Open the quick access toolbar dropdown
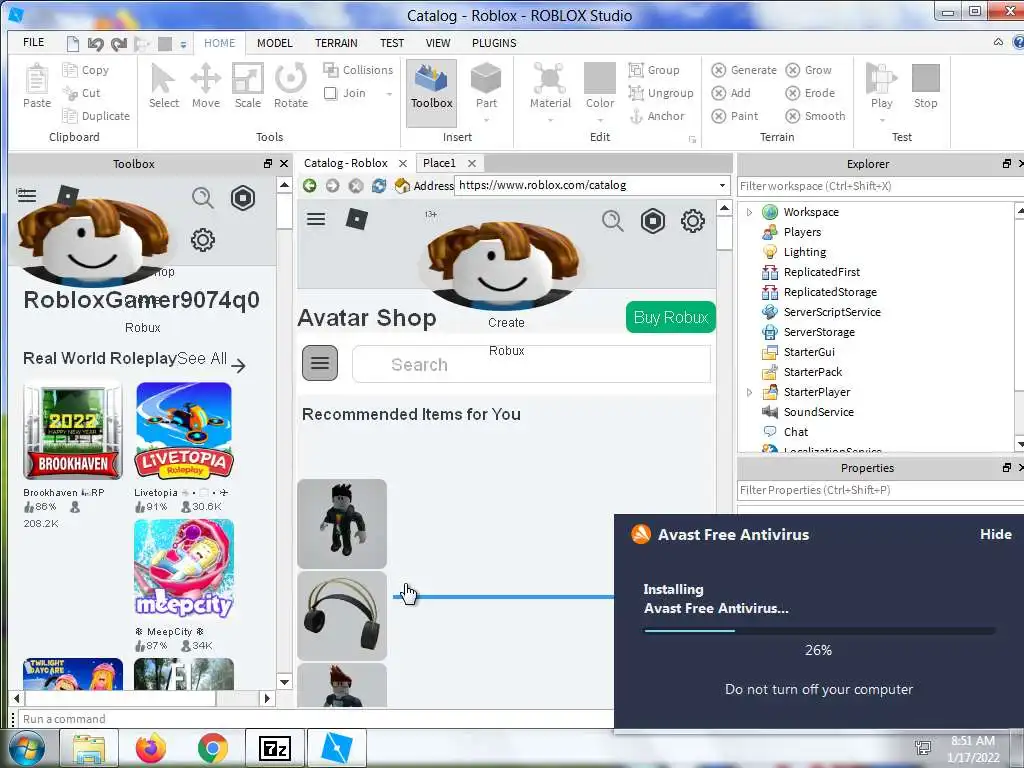 click(x=184, y=44)
